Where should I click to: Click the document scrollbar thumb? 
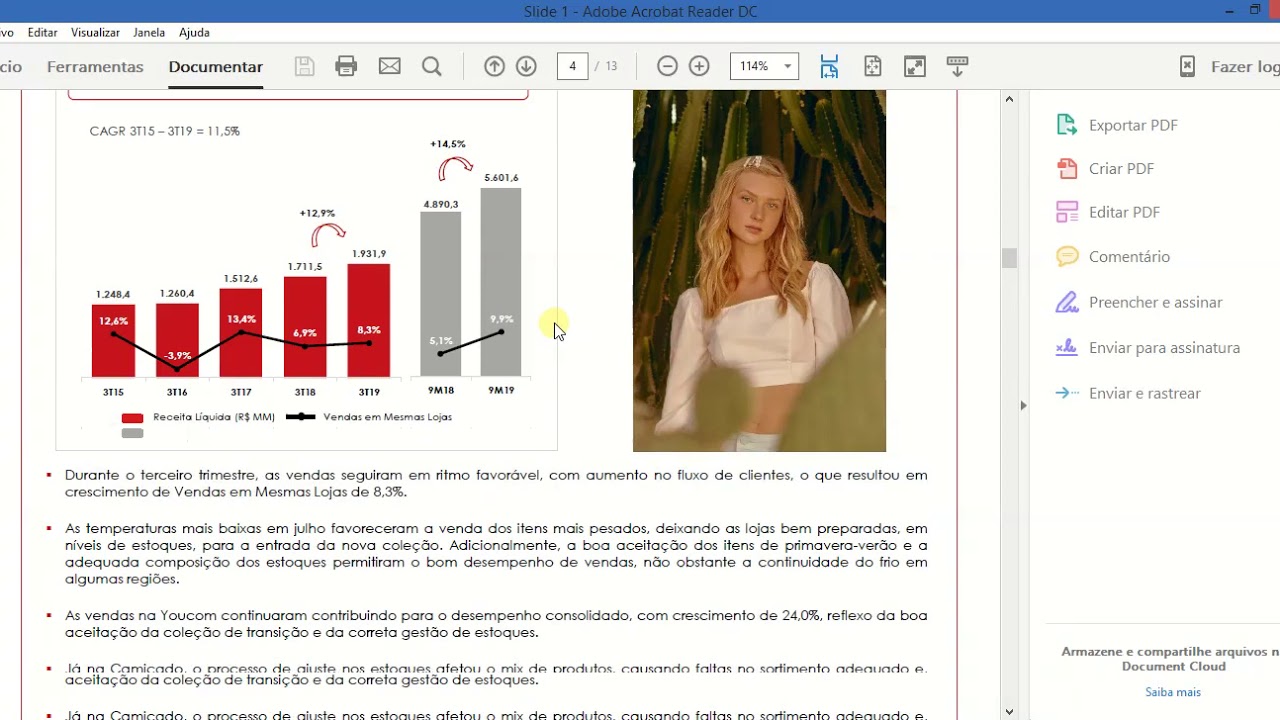pyautogui.click(x=1009, y=258)
